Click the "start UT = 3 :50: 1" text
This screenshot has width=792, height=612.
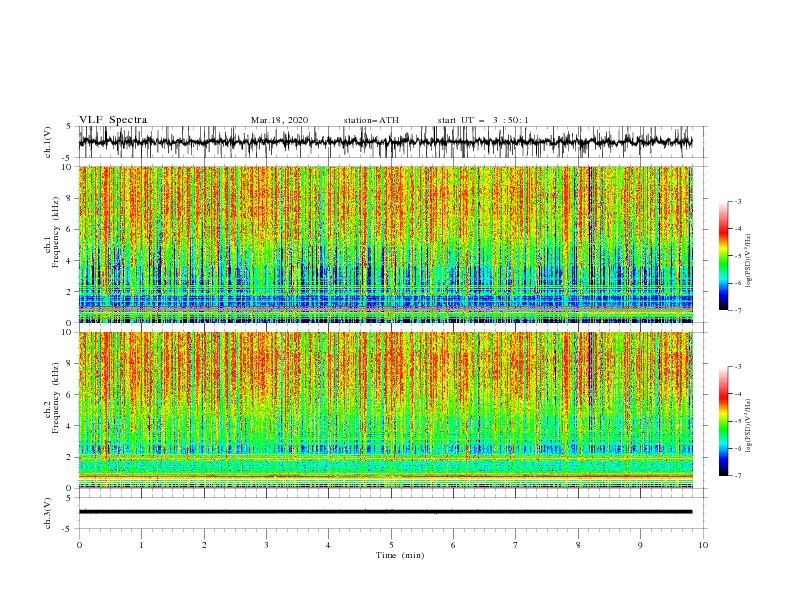483,120
